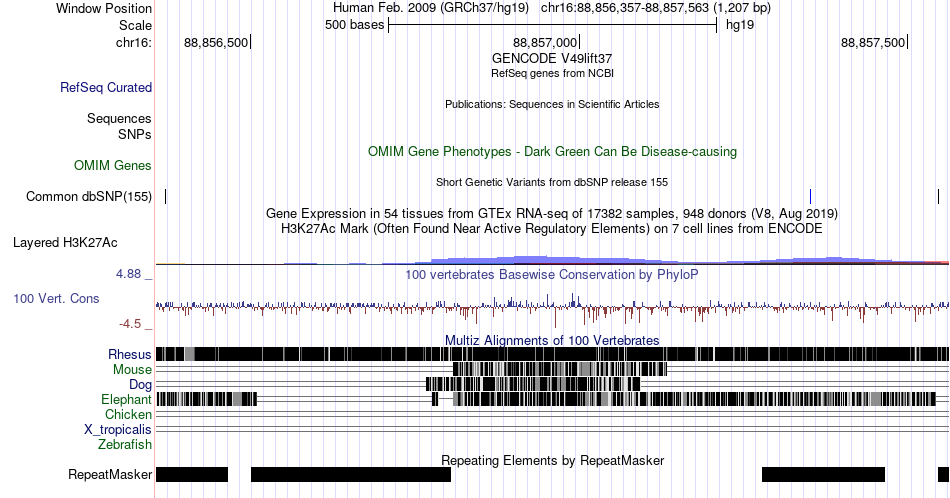
Task: Click the GENCODE V49lift37 track title
Action: click(x=552, y=59)
